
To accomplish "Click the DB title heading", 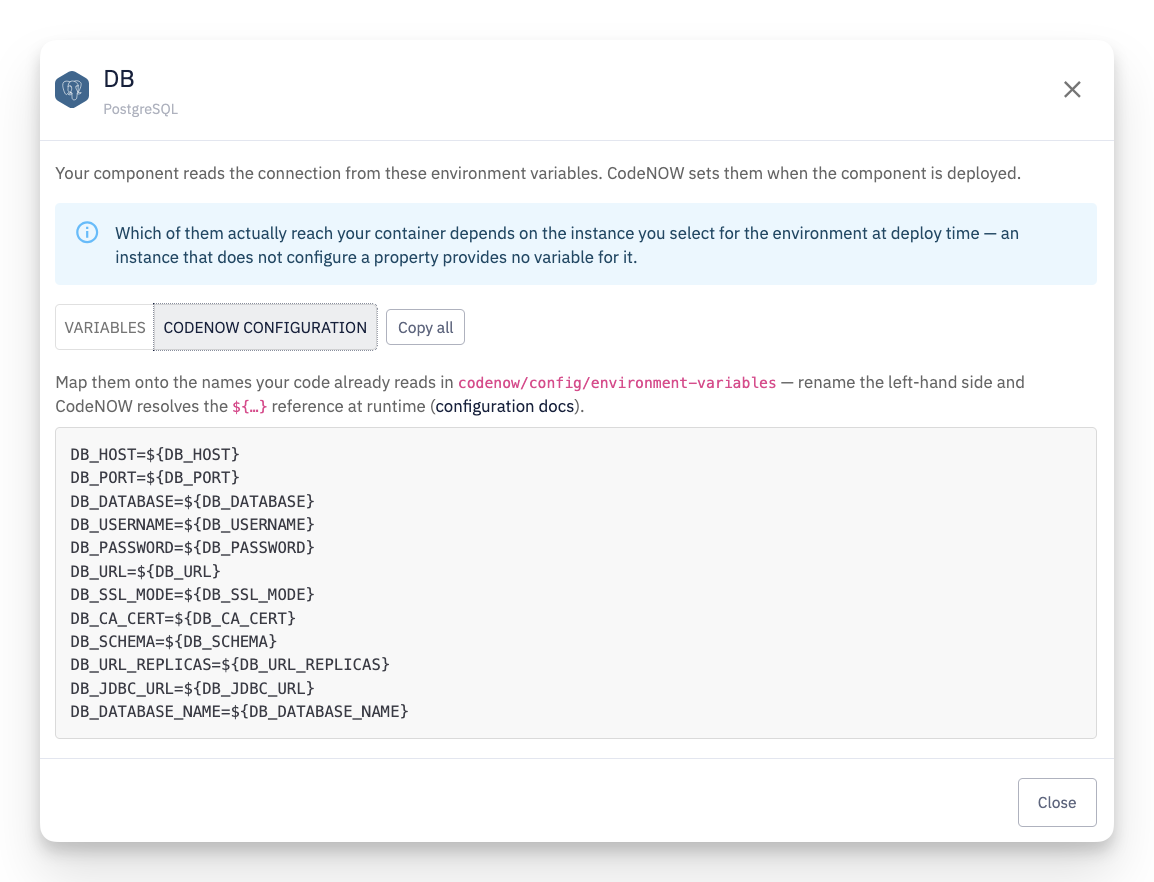I will coord(118,79).
